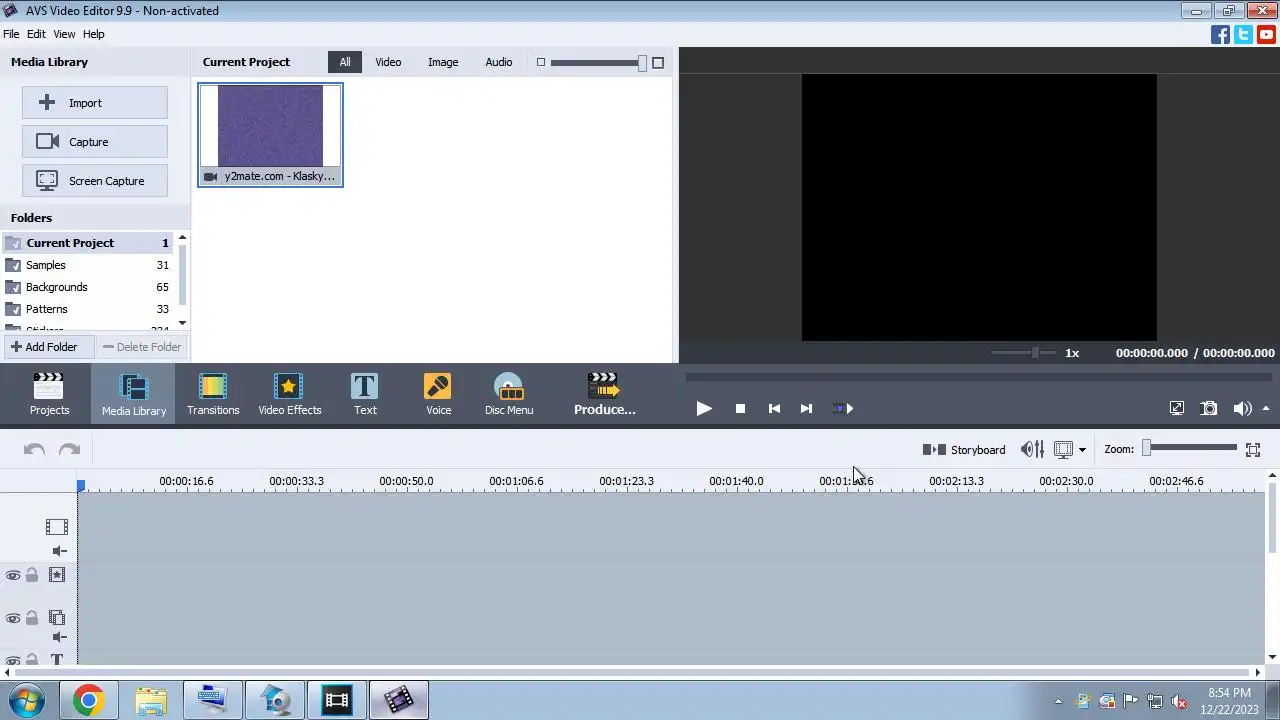
Task: Open the AVS Twitter page
Action: (1243, 35)
